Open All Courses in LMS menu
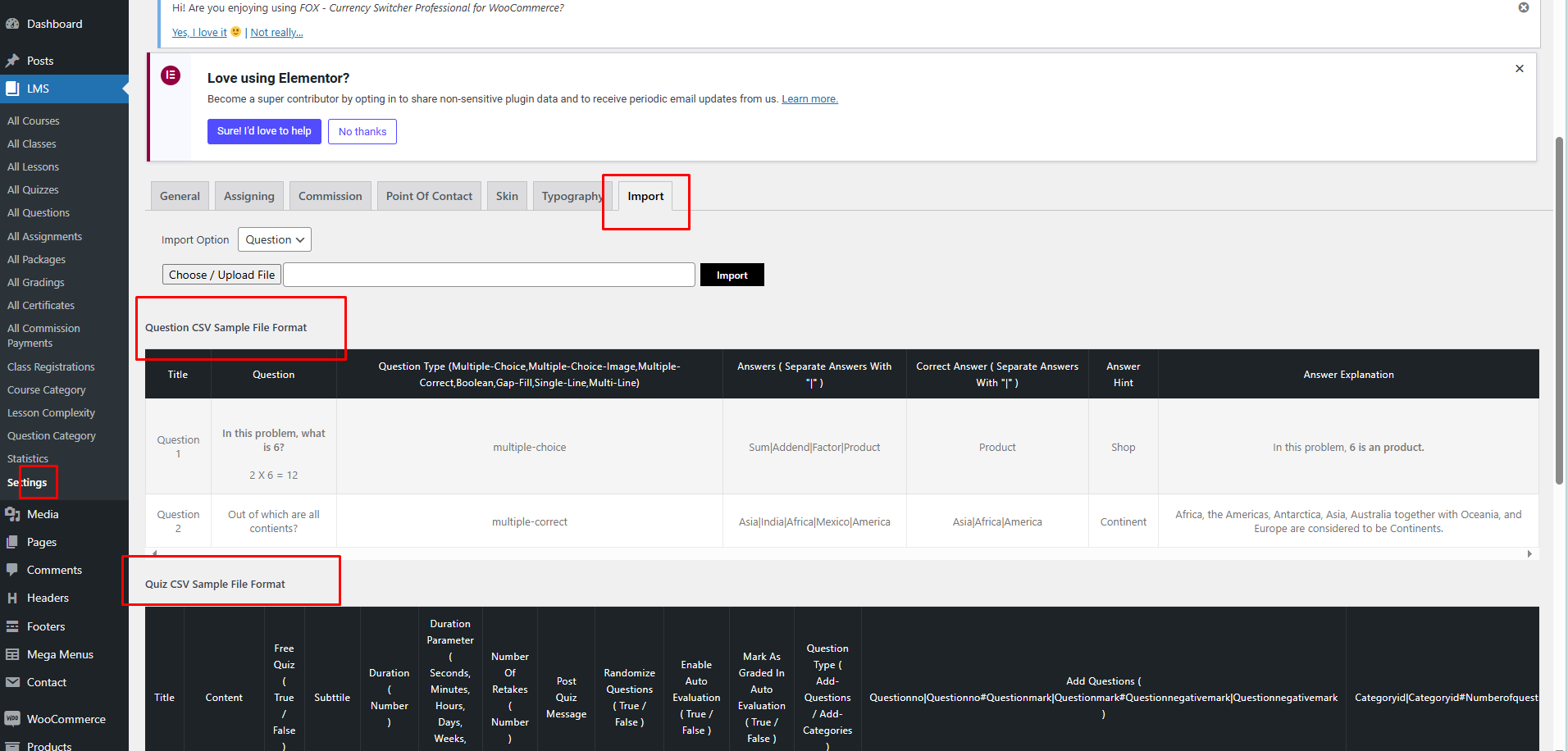Screen dimensions: 1568x751 tap(34, 121)
